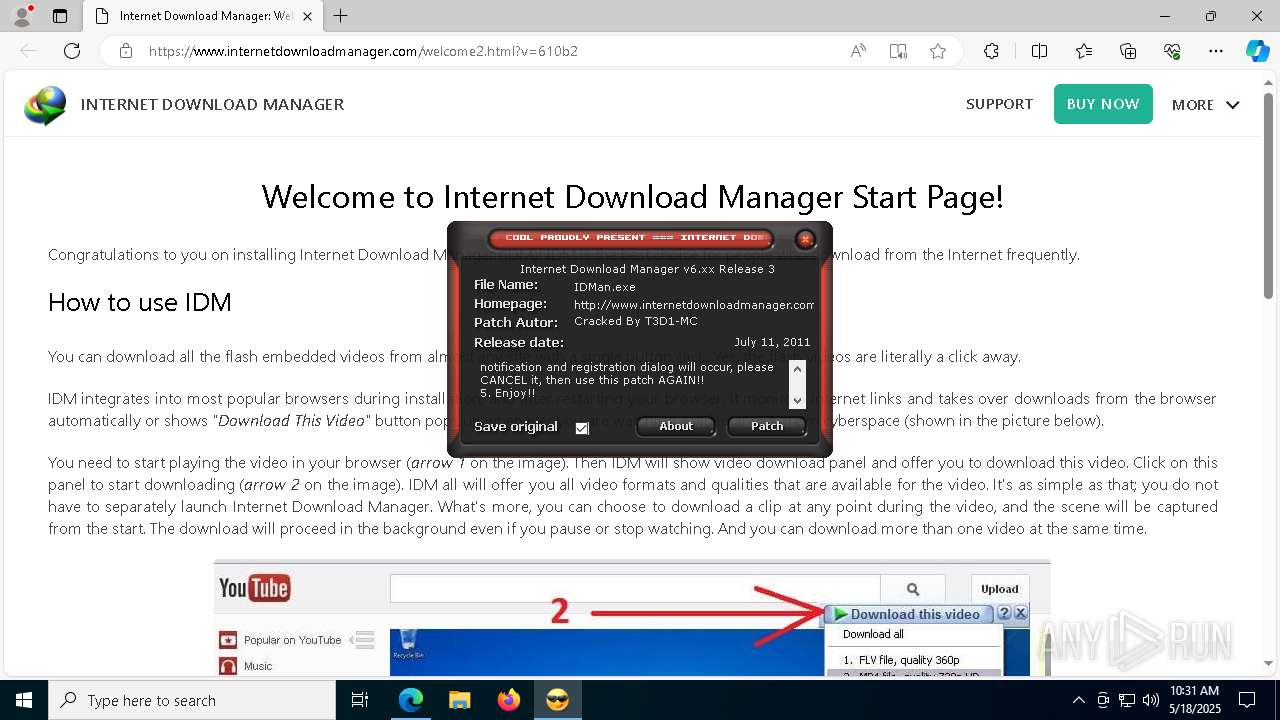Open Split screen view icon
Viewport: 1280px width, 720px height.
pyautogui.click(x=1039, y=51)
